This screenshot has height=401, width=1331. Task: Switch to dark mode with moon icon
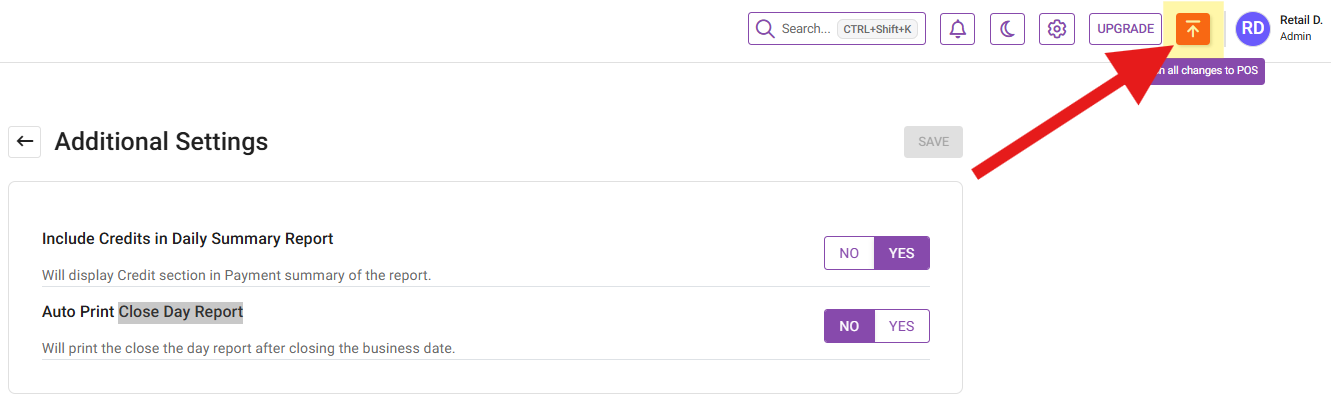click(1007, 29)
